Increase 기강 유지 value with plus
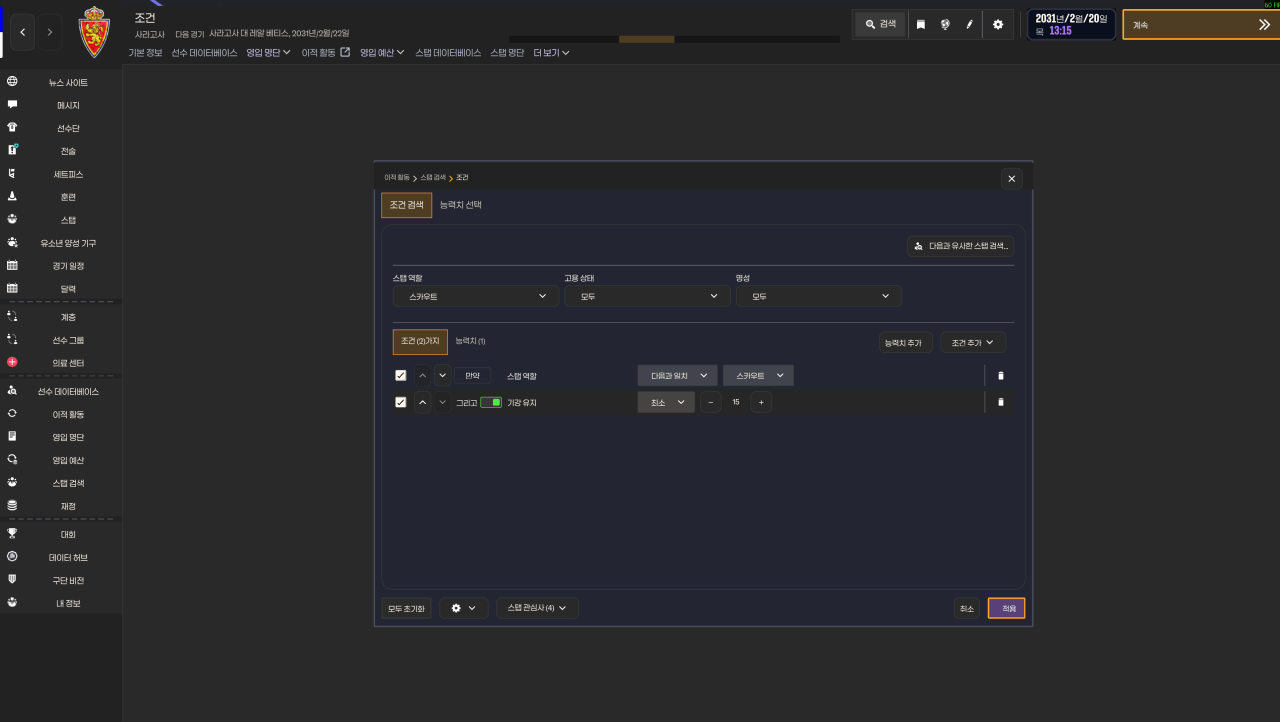1280x722 pixels. tap(761, 402)
